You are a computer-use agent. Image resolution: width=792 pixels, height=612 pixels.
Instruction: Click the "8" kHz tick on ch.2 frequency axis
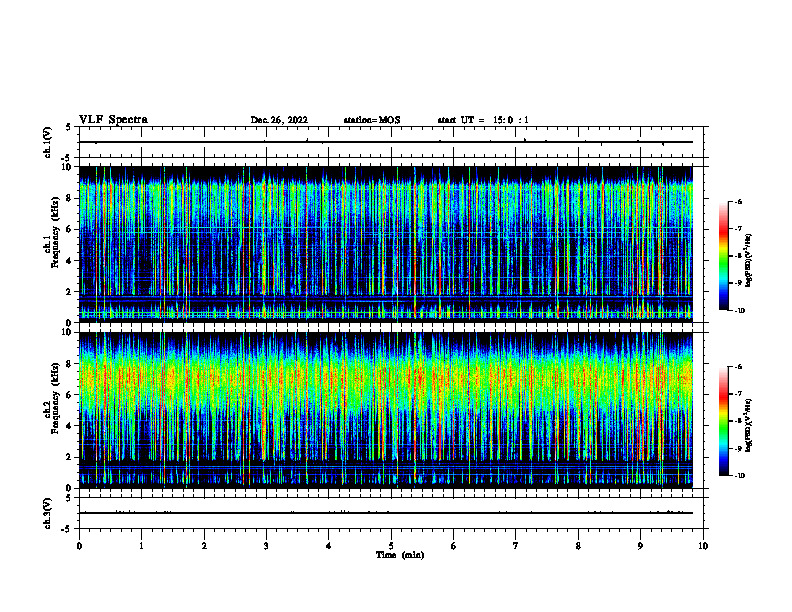click(x=70, y=364)
